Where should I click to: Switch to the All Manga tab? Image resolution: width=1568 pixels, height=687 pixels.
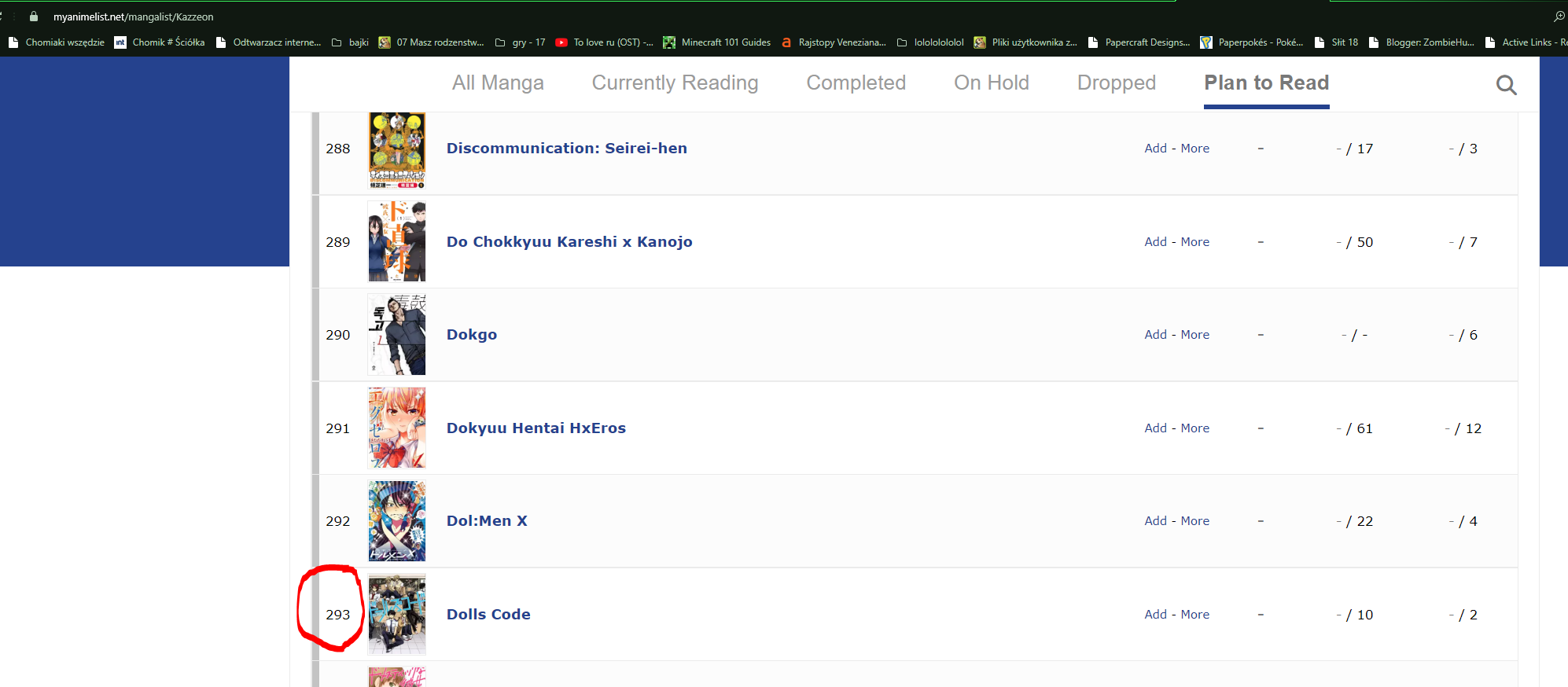[498, 83]
